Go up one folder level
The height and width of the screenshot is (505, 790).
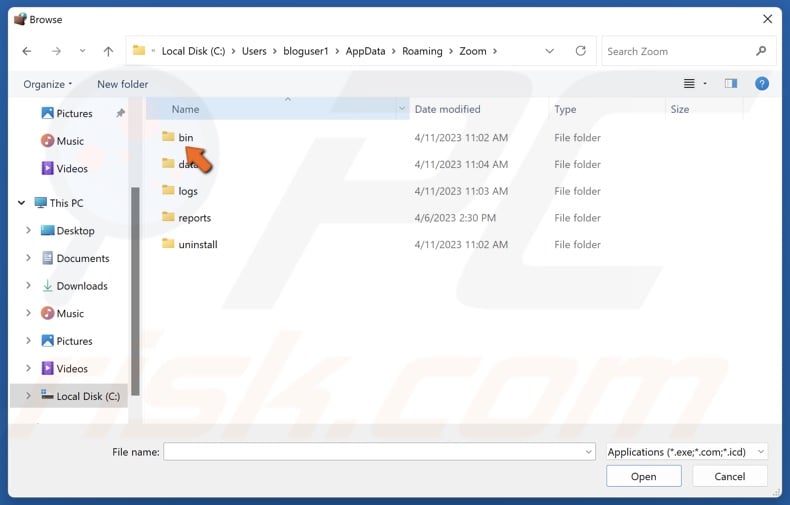coord(108,51)
